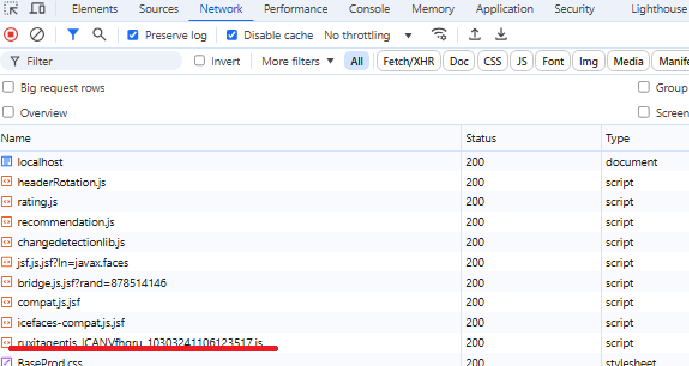Image resolution: width=689 pixels, height=366 pixels.
Task: Click the localhost document icon
Action: coord(7,161)
